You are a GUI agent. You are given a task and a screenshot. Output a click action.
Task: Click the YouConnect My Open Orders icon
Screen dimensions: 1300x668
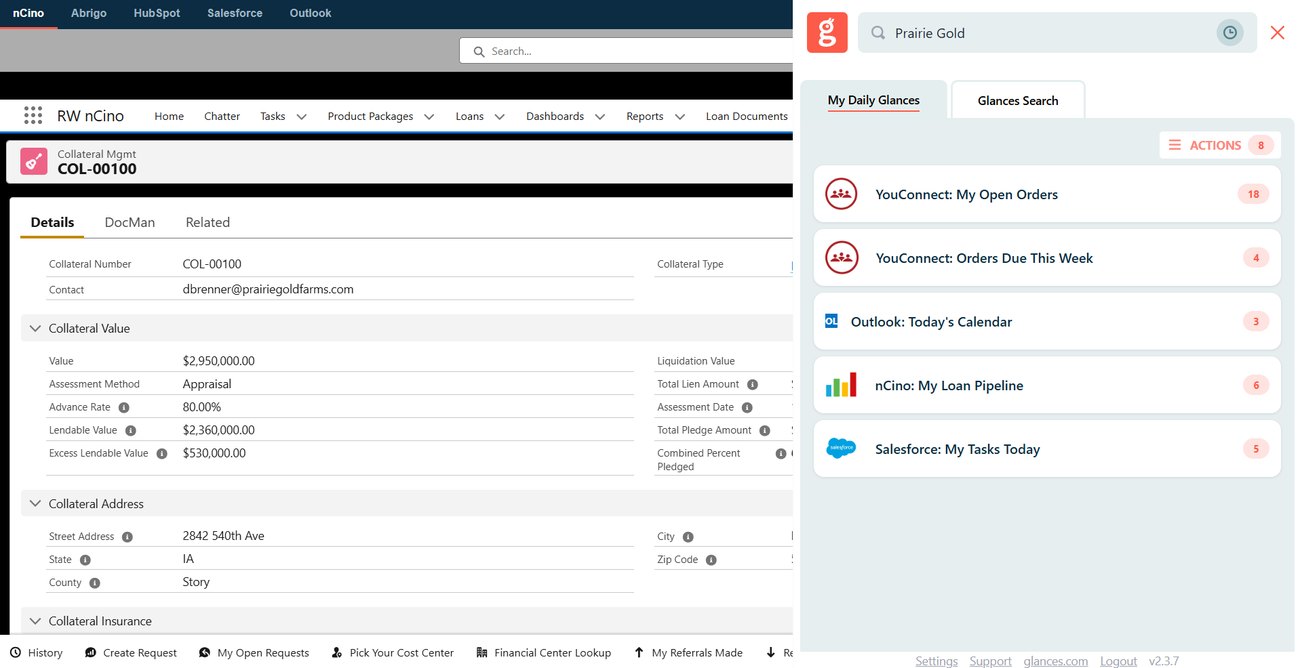pos(841,194)
